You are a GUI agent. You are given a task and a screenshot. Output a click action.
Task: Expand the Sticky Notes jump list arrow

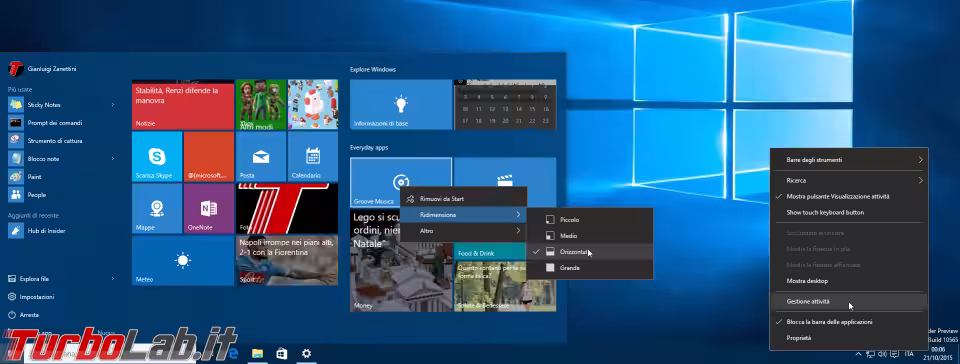click(113, 105)
